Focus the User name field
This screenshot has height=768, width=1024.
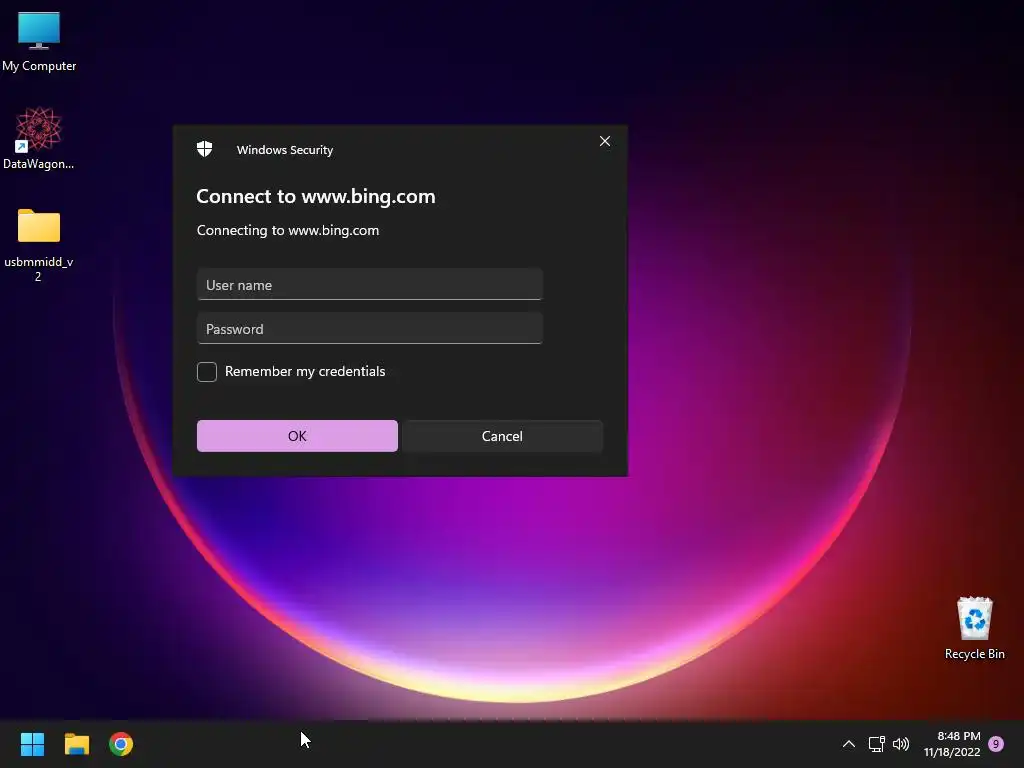[370, 284]
